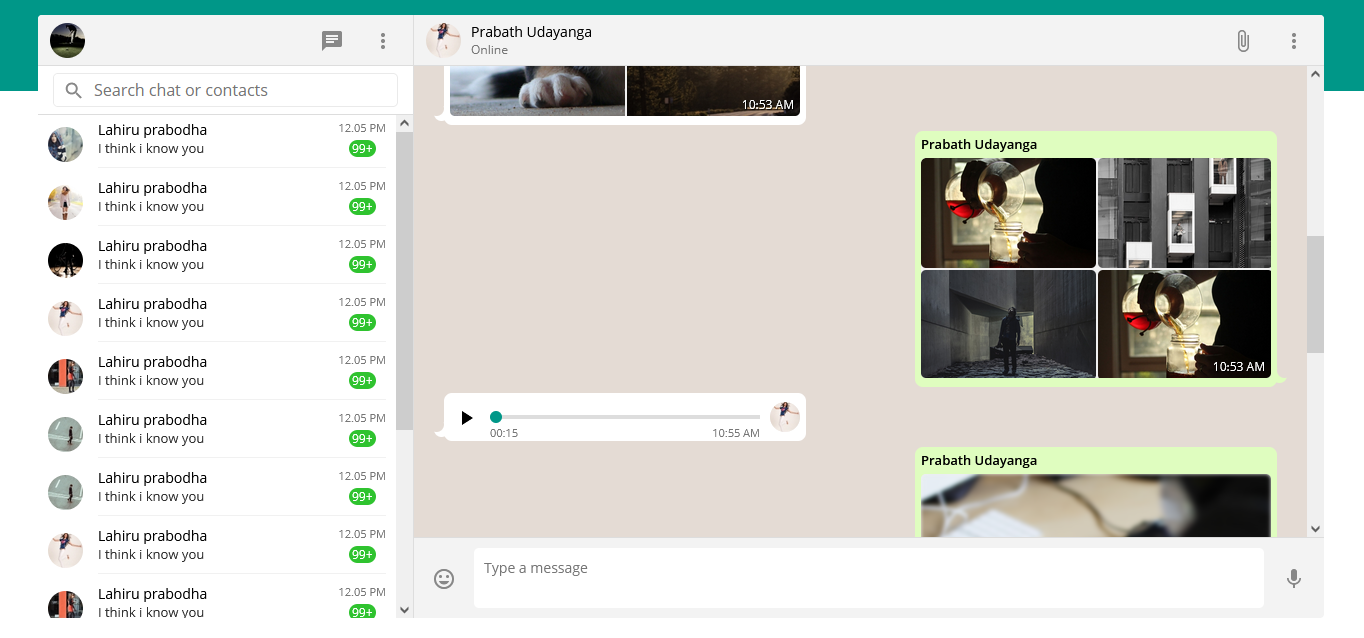Open the conversation three-dot menu
This screenshot has width=1364, height=638.
pos(1294,41)
